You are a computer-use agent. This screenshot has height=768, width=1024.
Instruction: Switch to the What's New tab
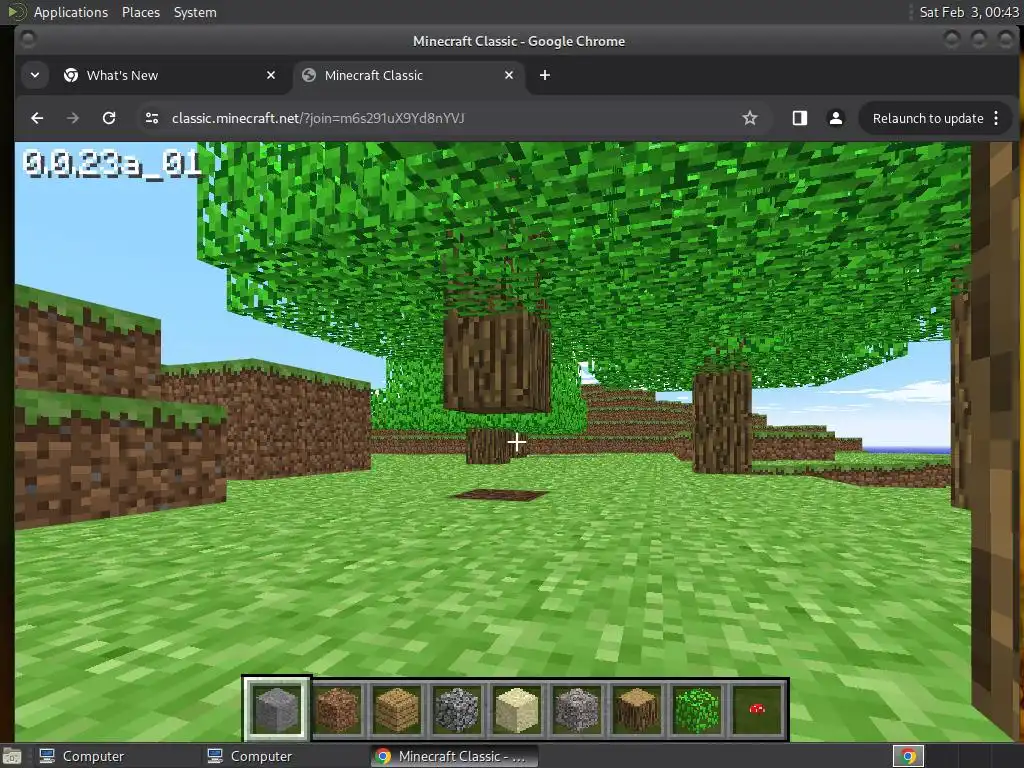pos(170,75)
